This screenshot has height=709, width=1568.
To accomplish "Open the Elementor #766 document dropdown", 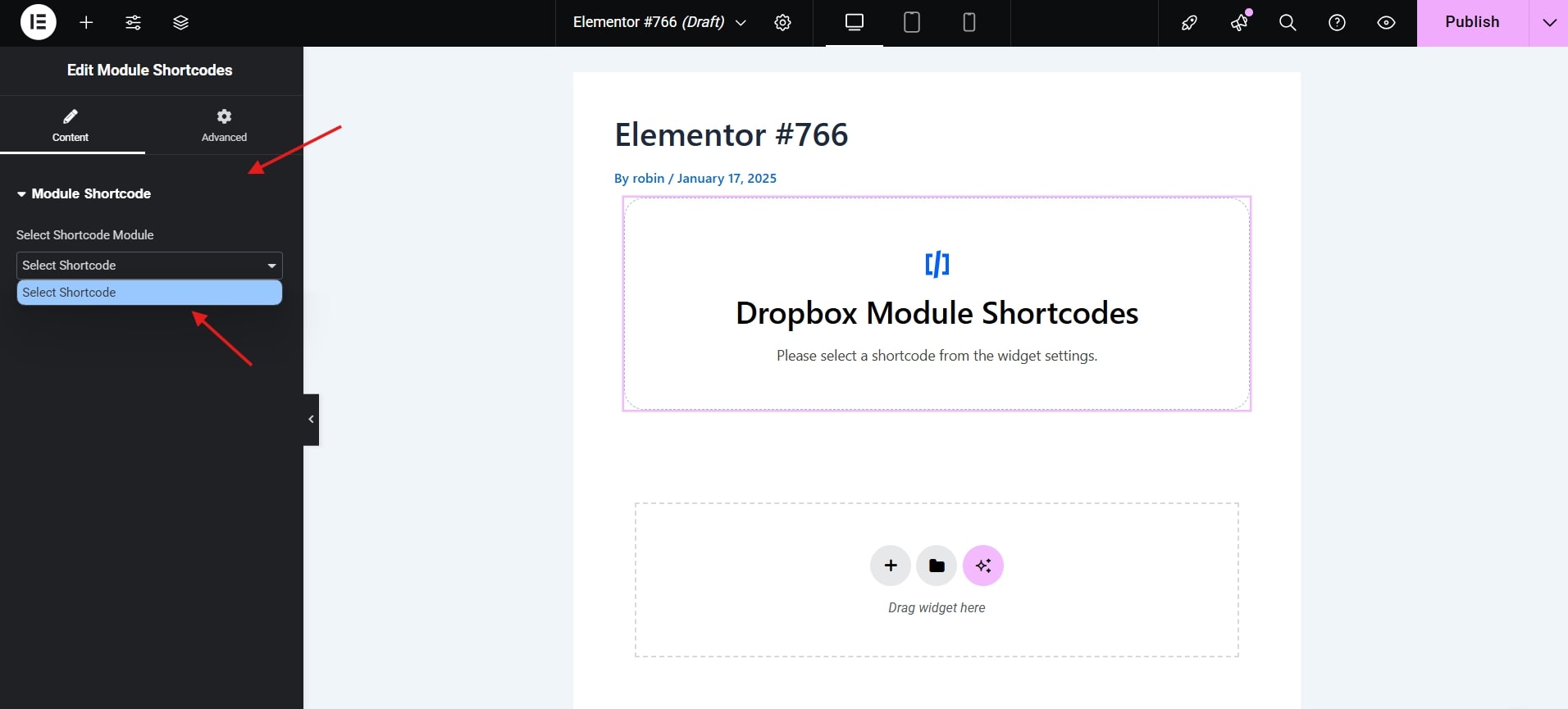I will tap(659, 22).
